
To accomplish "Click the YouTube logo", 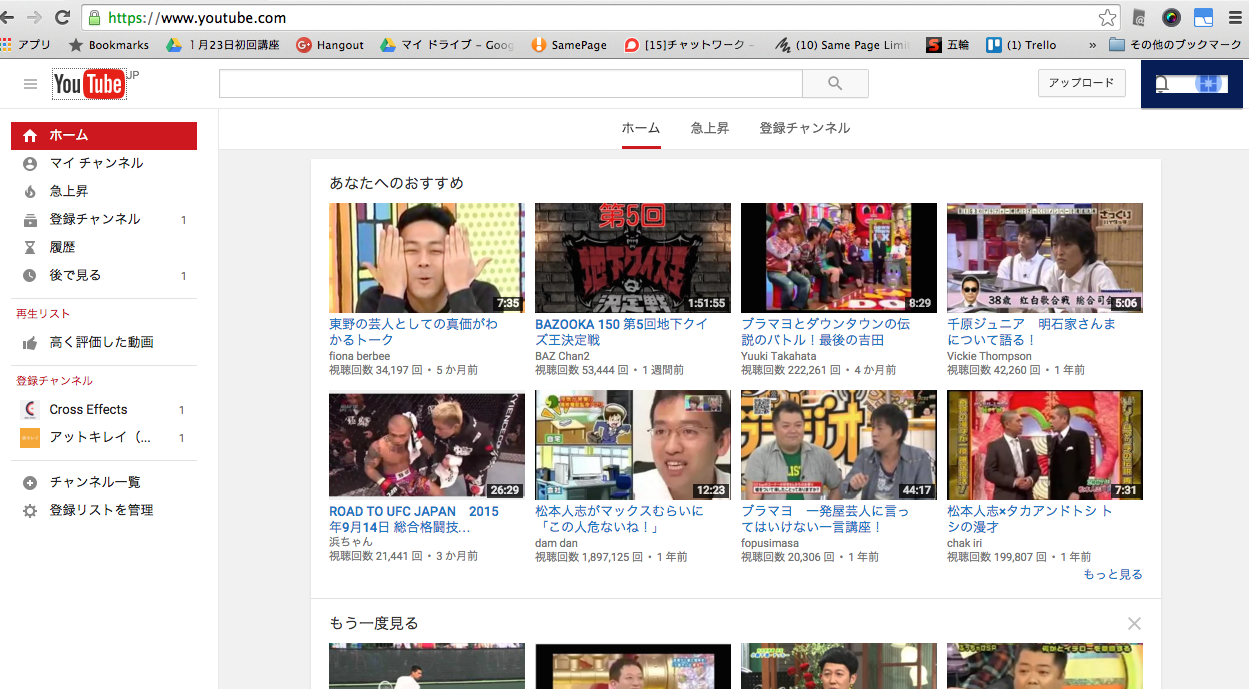I will click(89, 85).
